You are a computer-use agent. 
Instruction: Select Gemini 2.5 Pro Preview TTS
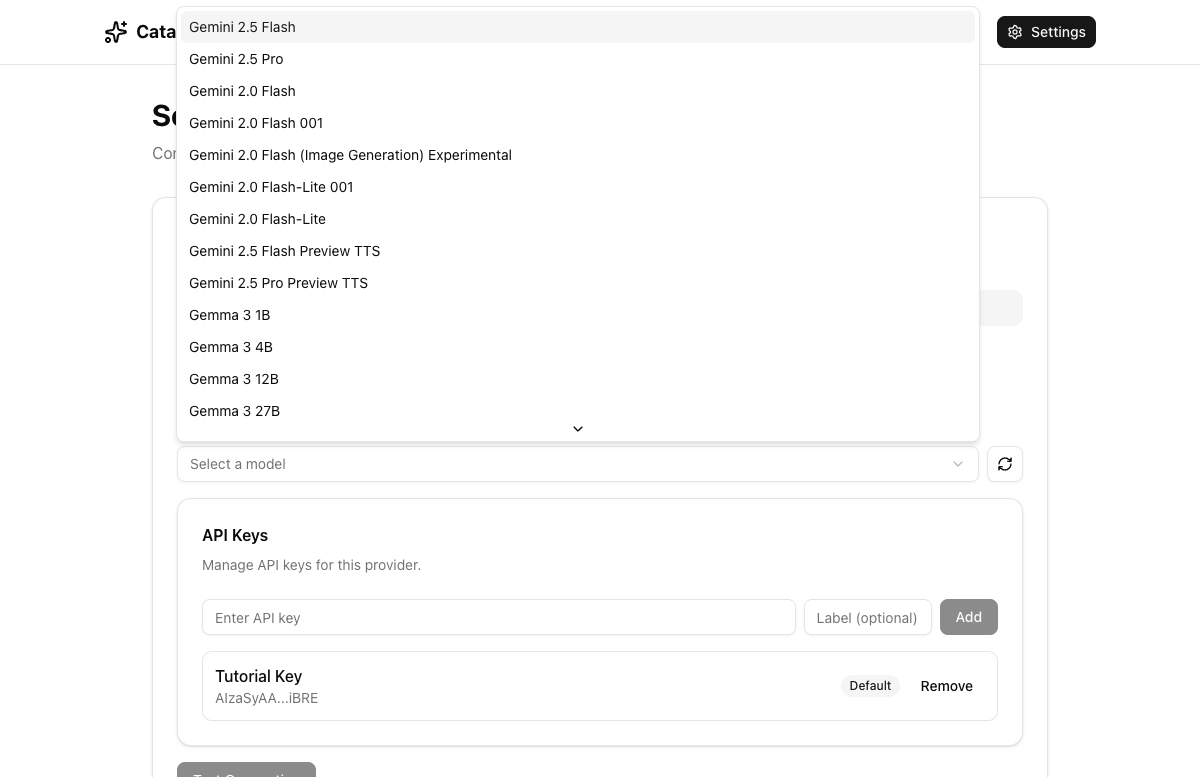278,283
